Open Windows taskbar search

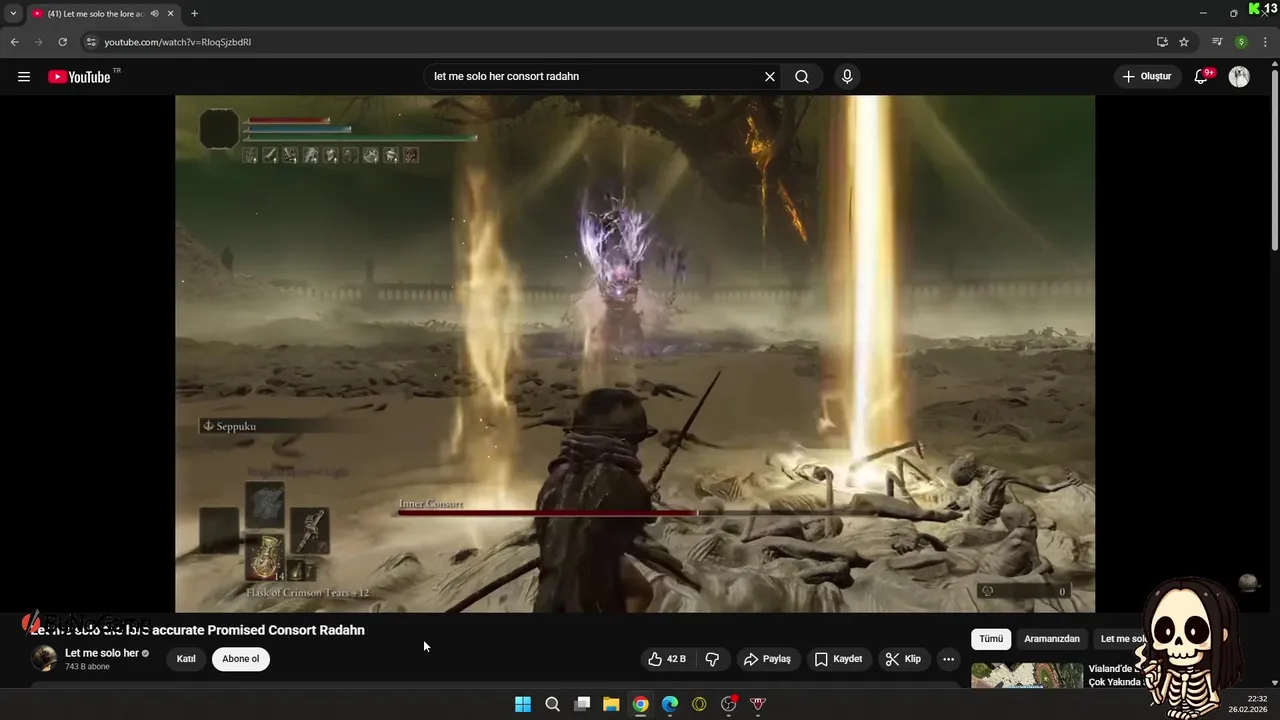552,704
